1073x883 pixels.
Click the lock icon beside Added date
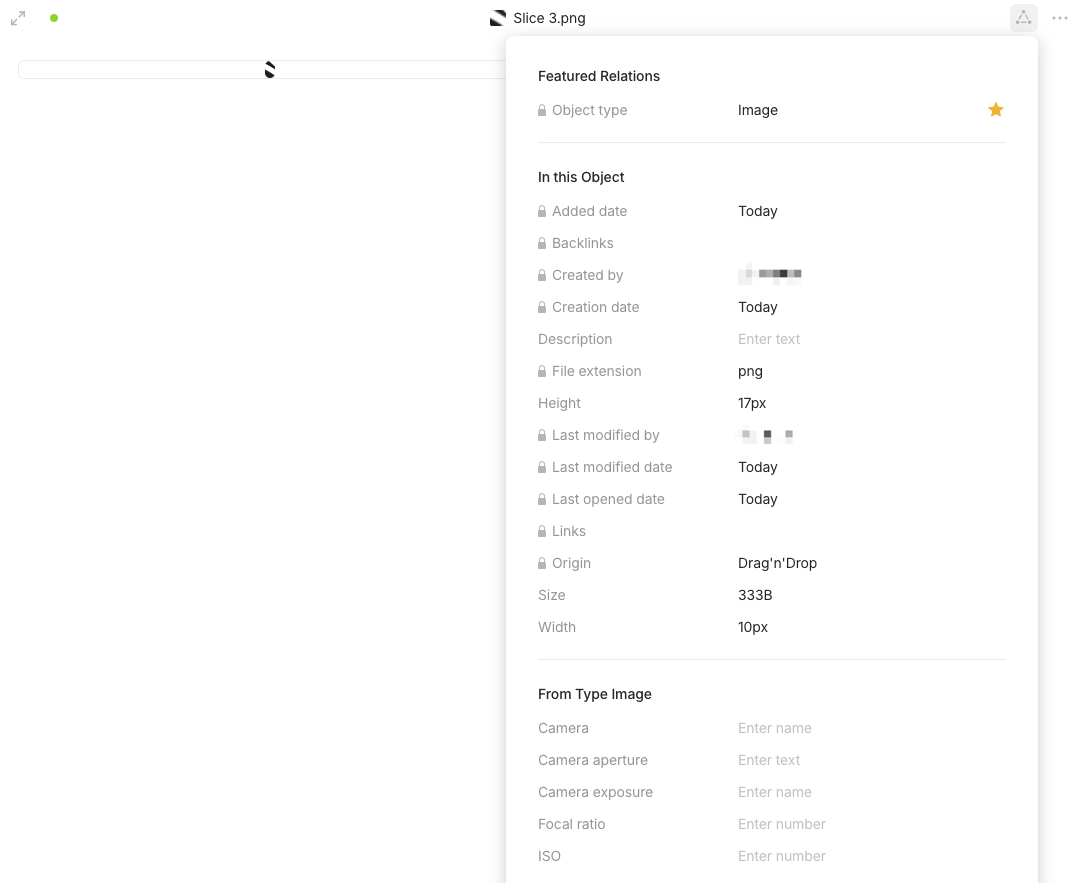click(x=542, y=211)
